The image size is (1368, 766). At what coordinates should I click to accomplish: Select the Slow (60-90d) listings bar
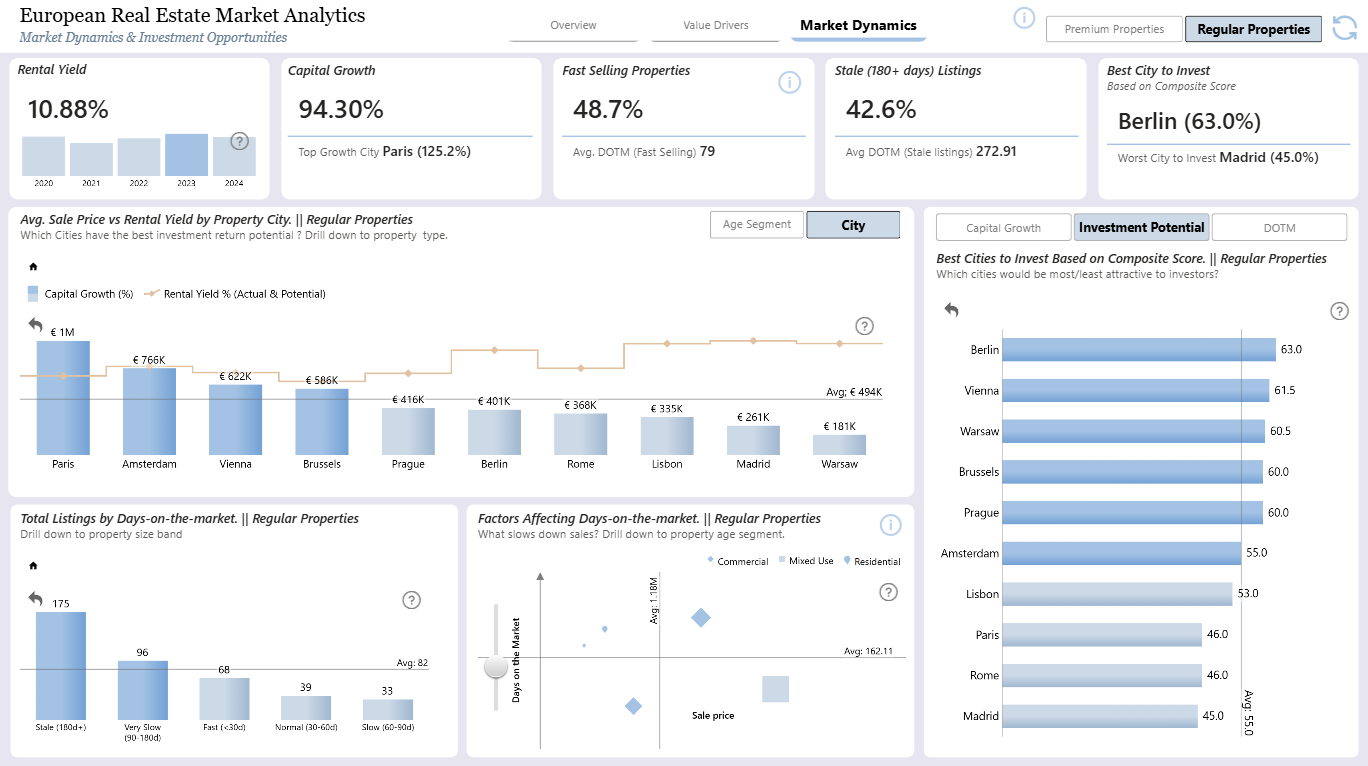pos(388,710)
